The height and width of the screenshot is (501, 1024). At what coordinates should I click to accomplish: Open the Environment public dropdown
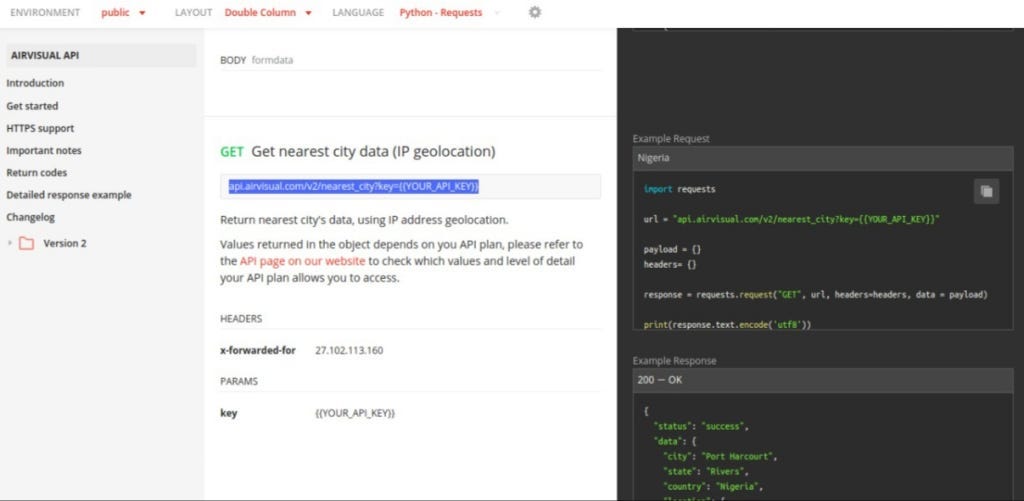123,12
